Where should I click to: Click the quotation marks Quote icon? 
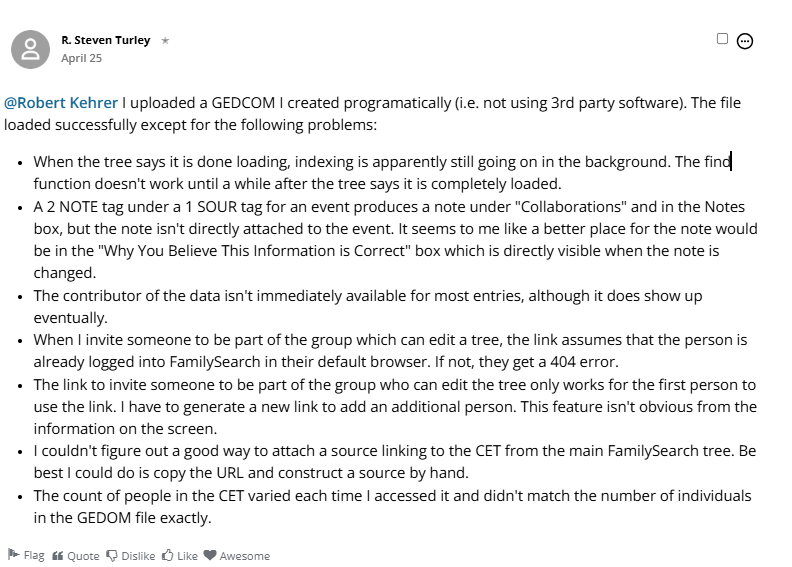point(58,556)
